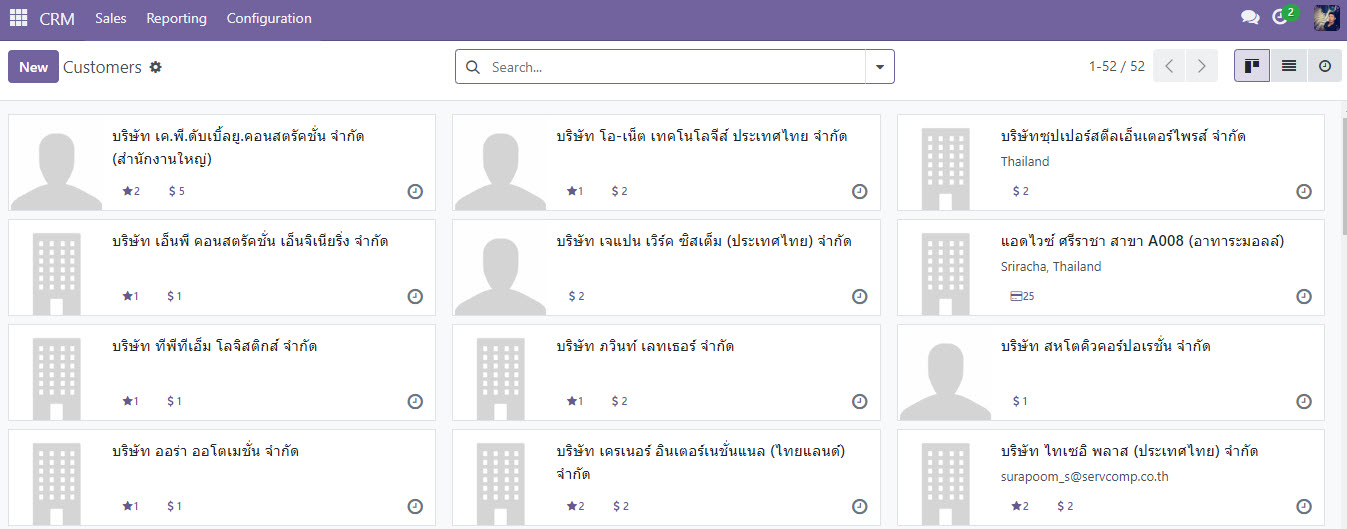Open the Reporting dropdown menu
The width and height of the screenshot is (1347, 529).
176,18
